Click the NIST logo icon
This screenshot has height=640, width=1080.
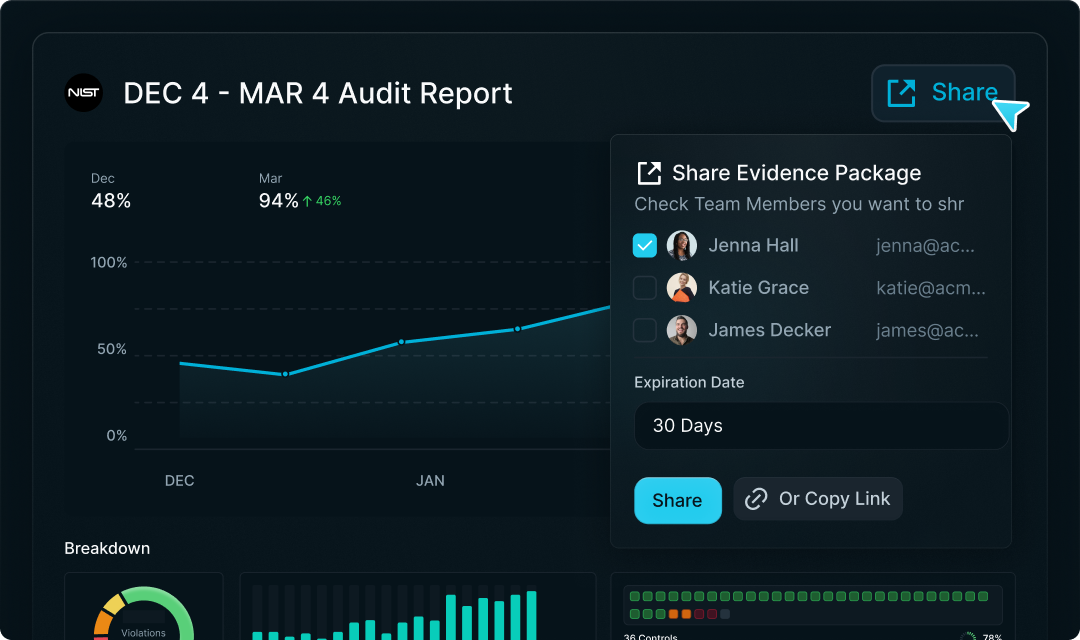(x=83, y=93)
